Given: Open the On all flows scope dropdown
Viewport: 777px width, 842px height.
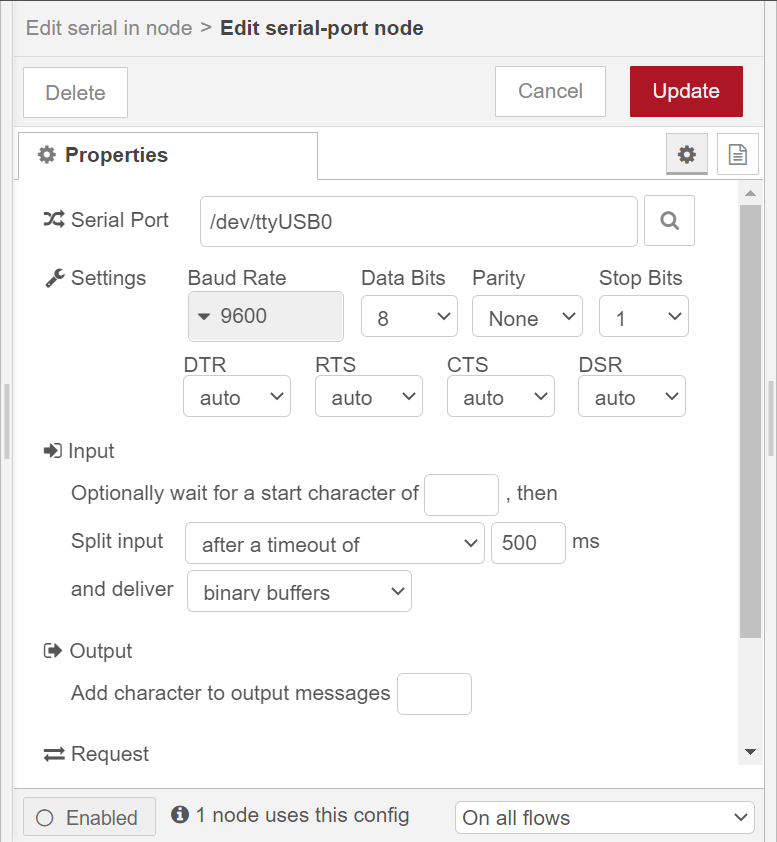Looking at the screenshot, I should click(605, 818).
